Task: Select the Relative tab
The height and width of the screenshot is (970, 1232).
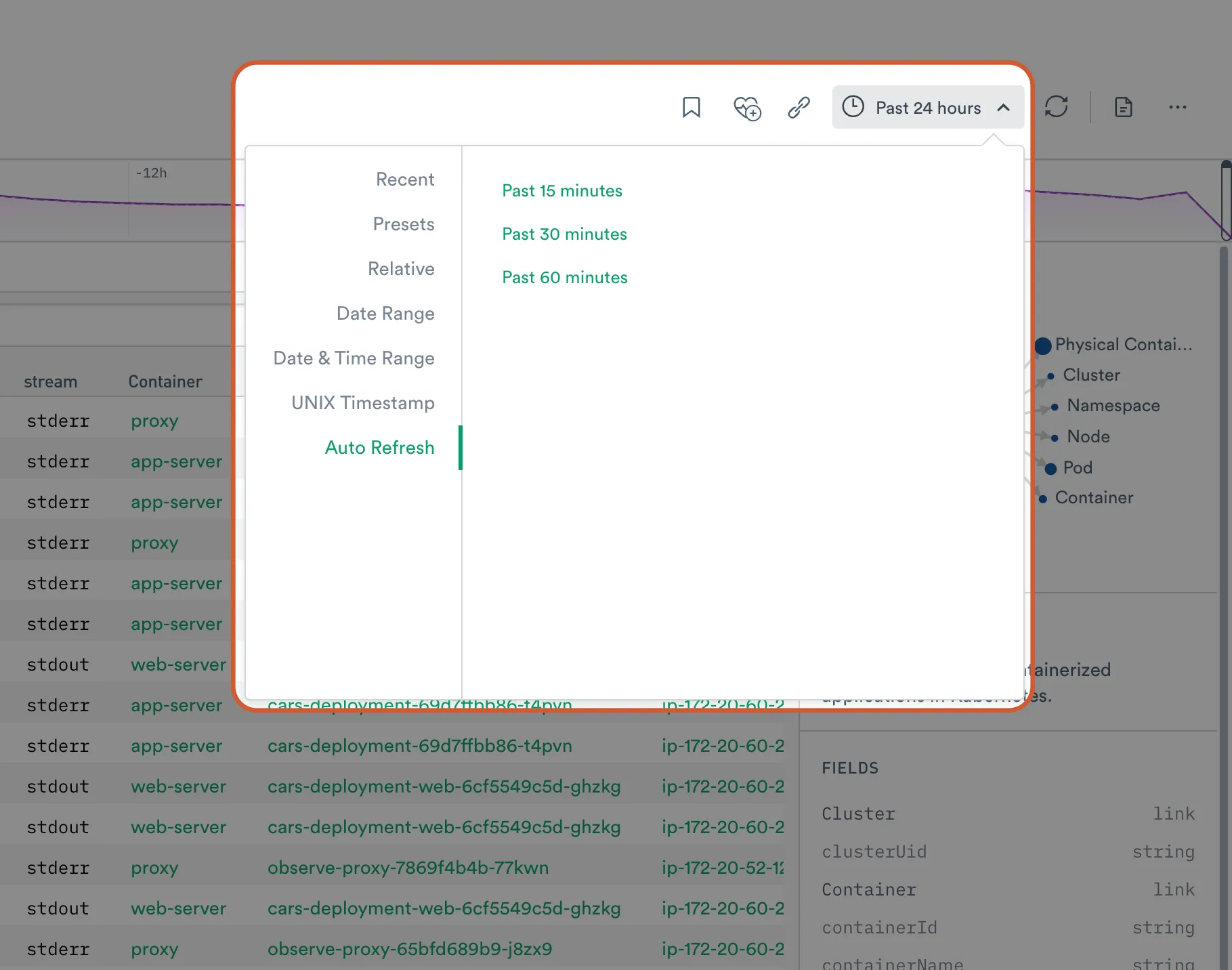Action: (x=401, y=269)
